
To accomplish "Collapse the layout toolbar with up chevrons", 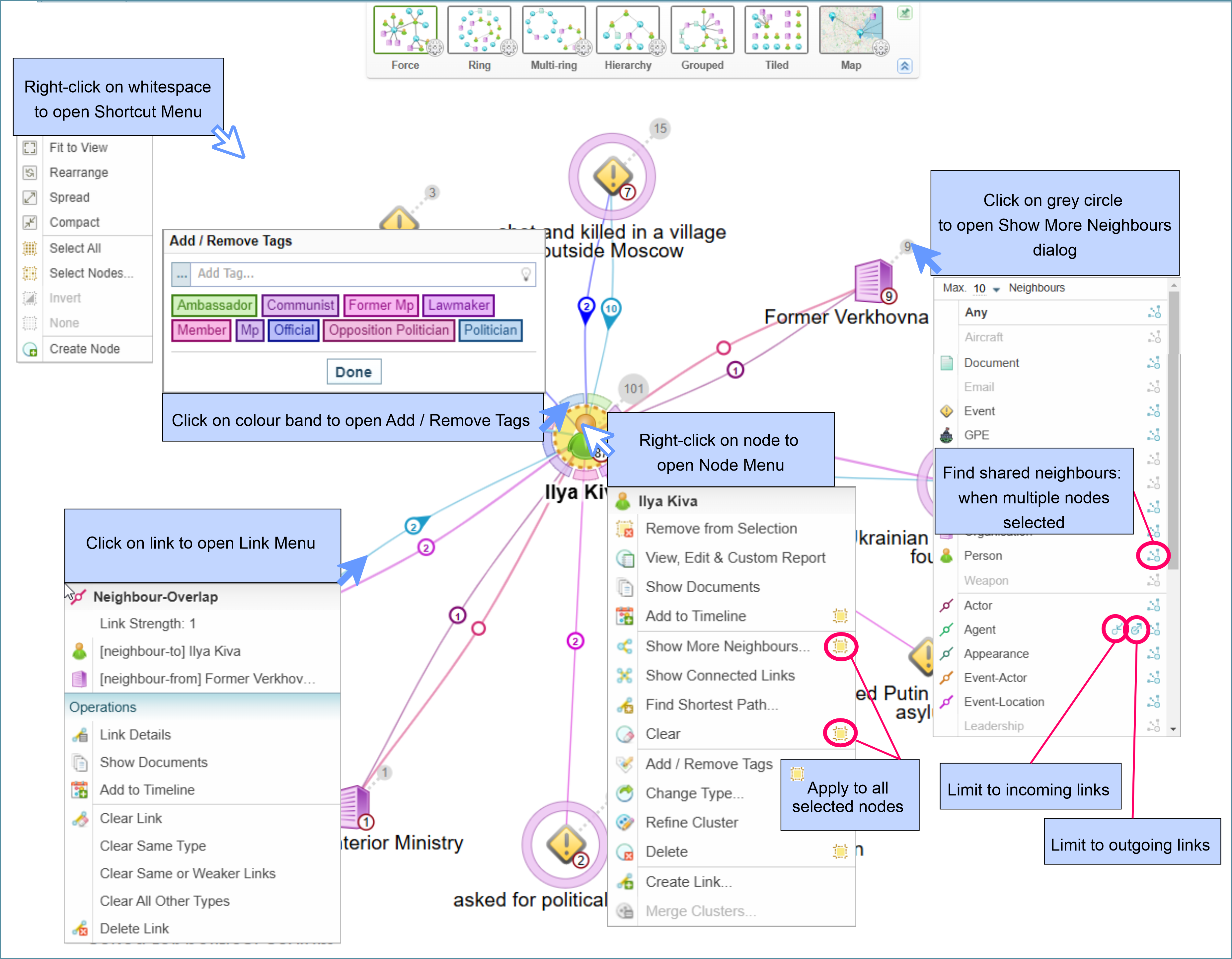I will pos(904,66).
